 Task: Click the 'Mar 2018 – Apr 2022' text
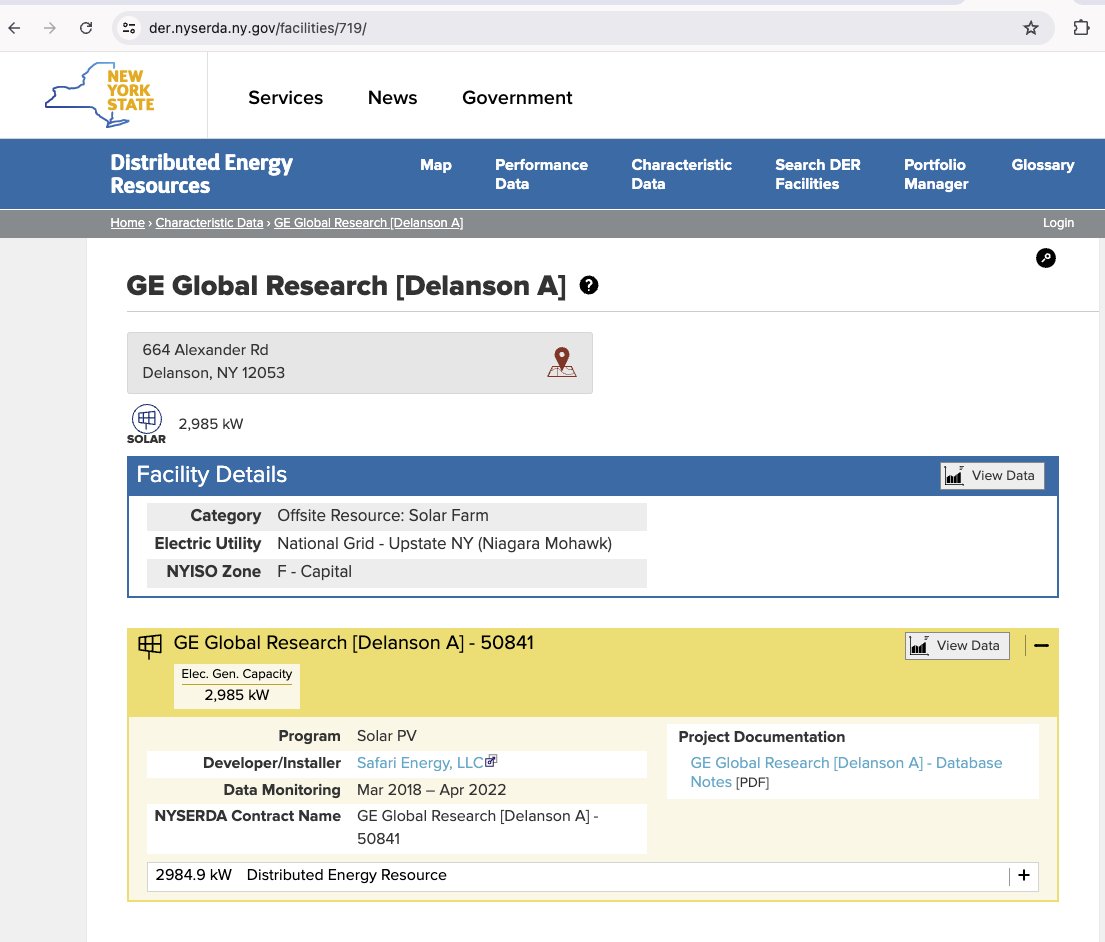pos(431,790)
